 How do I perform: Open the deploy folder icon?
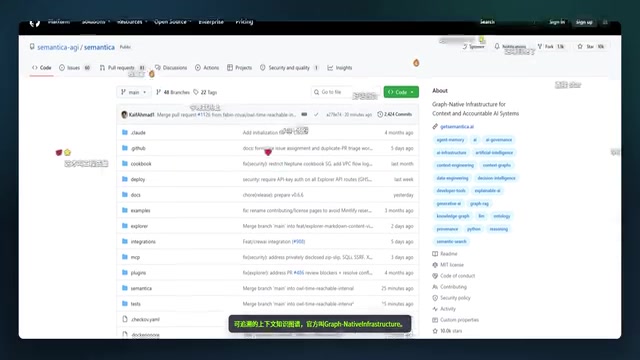tap(125, 179)
